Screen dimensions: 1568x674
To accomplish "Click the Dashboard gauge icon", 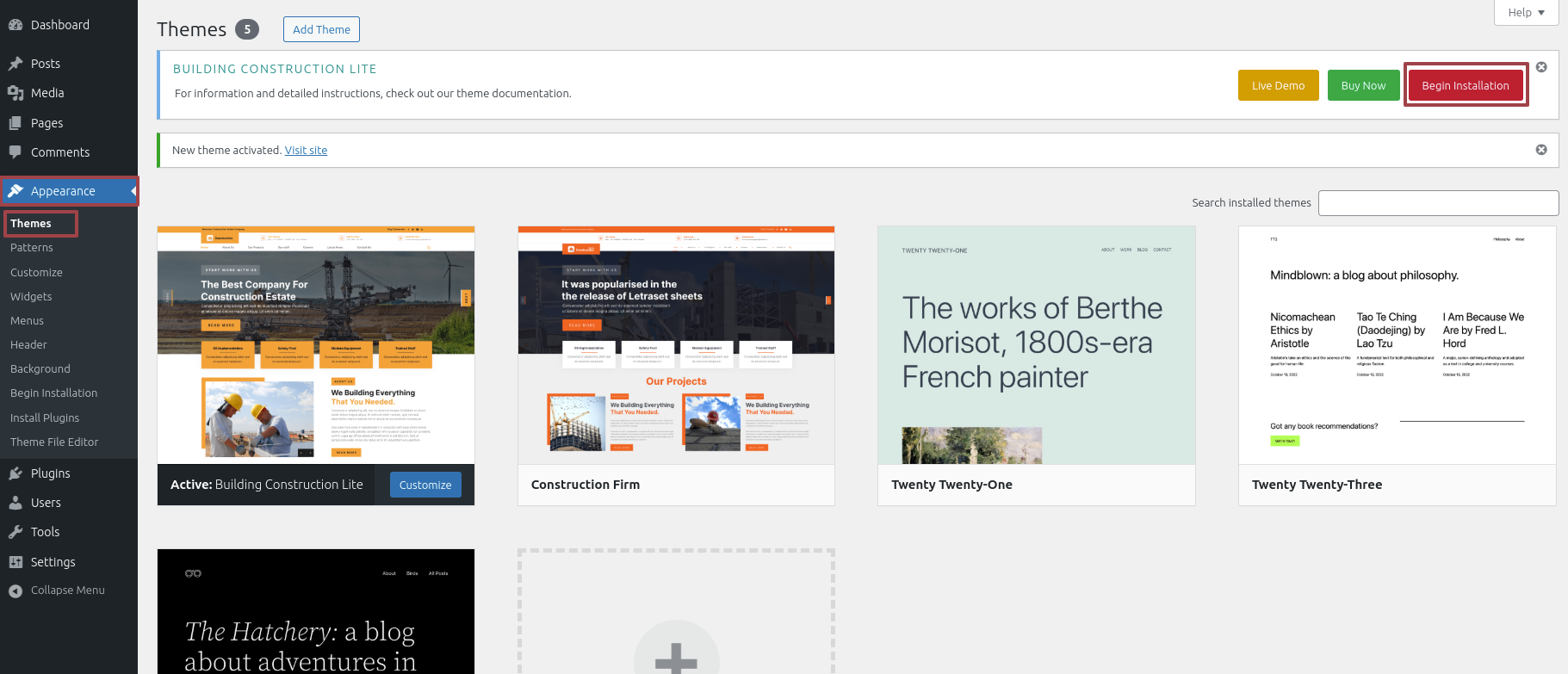I will (x=15, y=25).
